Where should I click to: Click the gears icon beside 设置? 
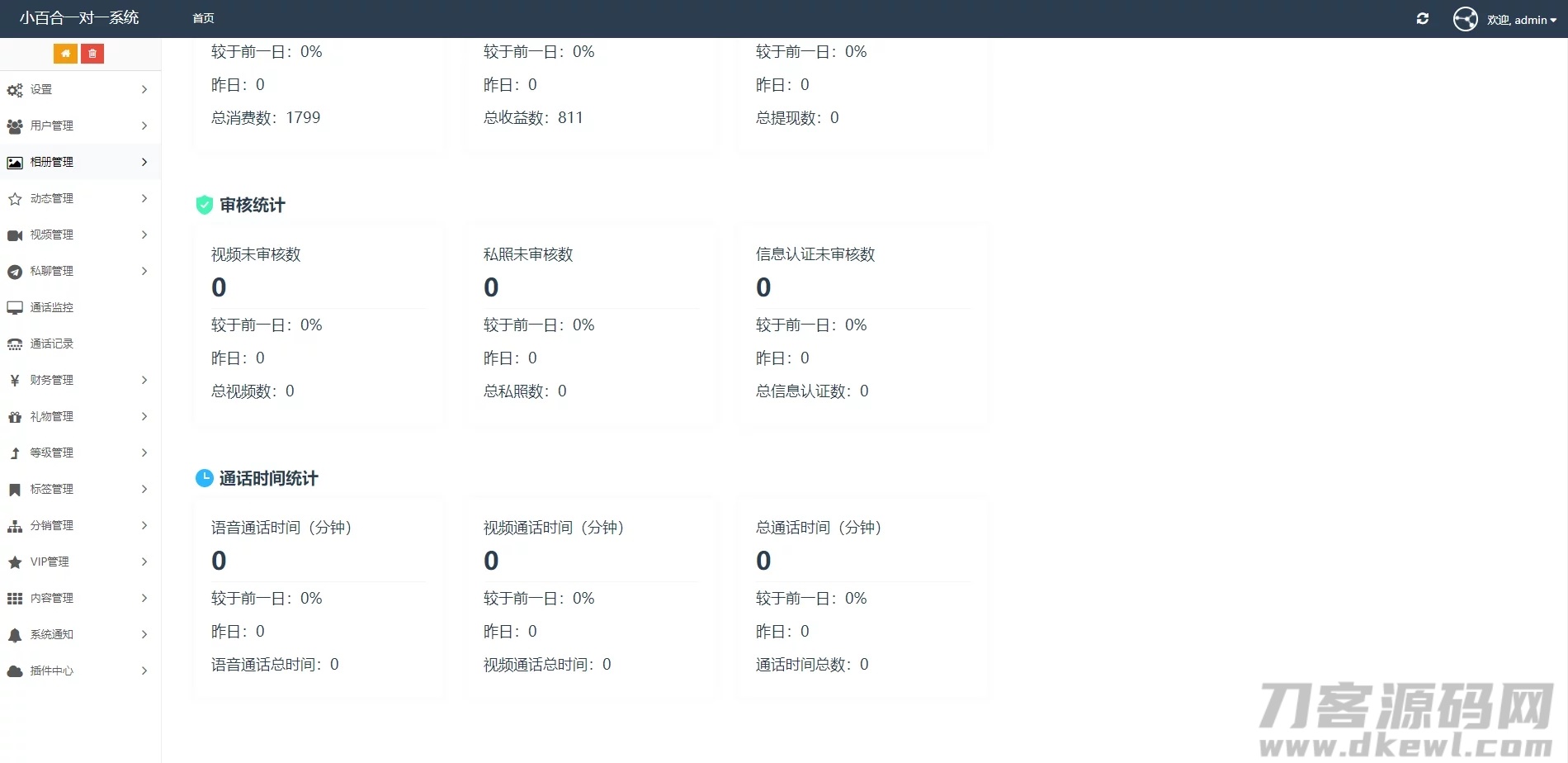tap(15, 90)
